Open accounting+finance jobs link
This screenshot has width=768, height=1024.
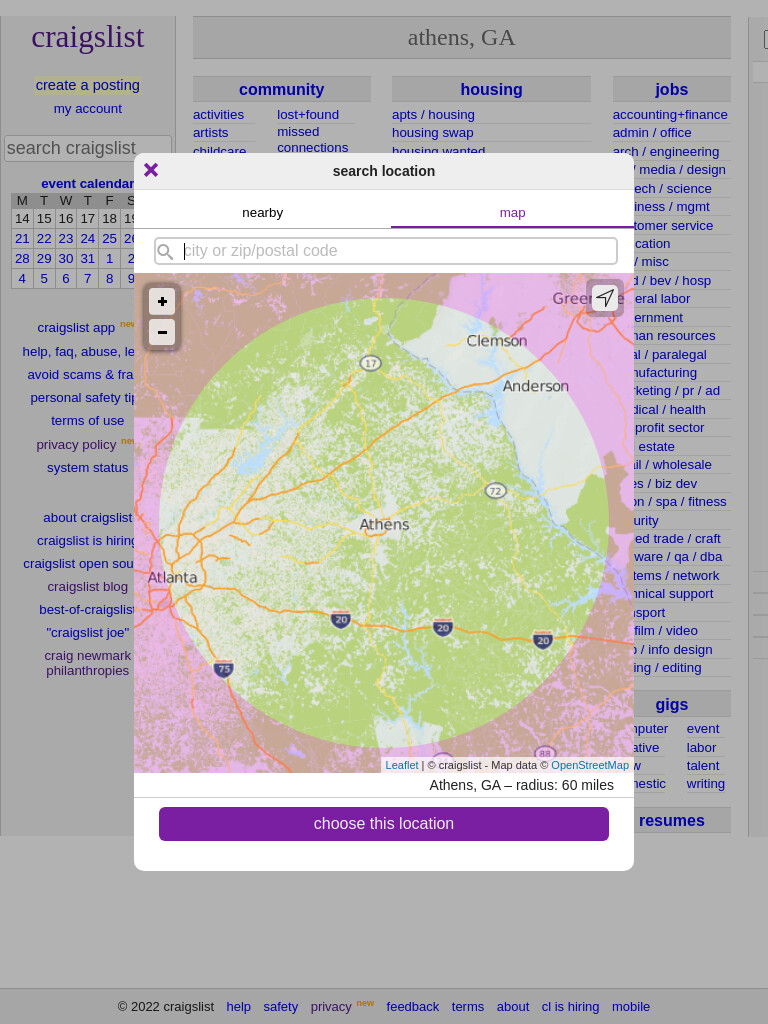click(x=670, y=114)
